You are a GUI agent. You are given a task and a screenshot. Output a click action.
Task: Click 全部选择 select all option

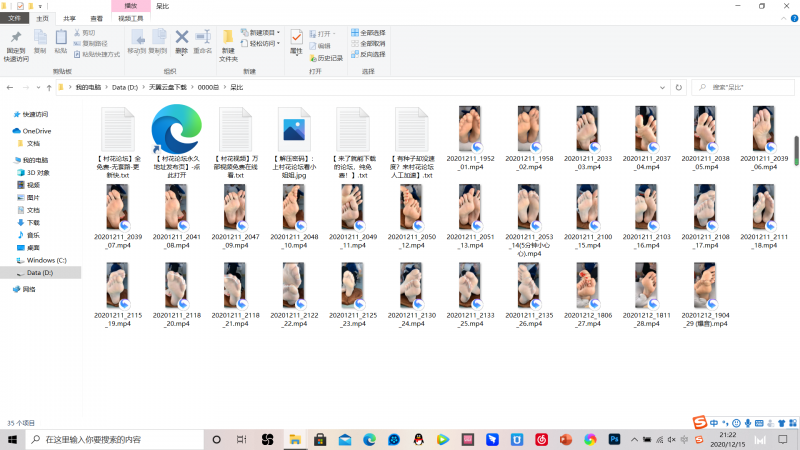[x=370, y=33]
